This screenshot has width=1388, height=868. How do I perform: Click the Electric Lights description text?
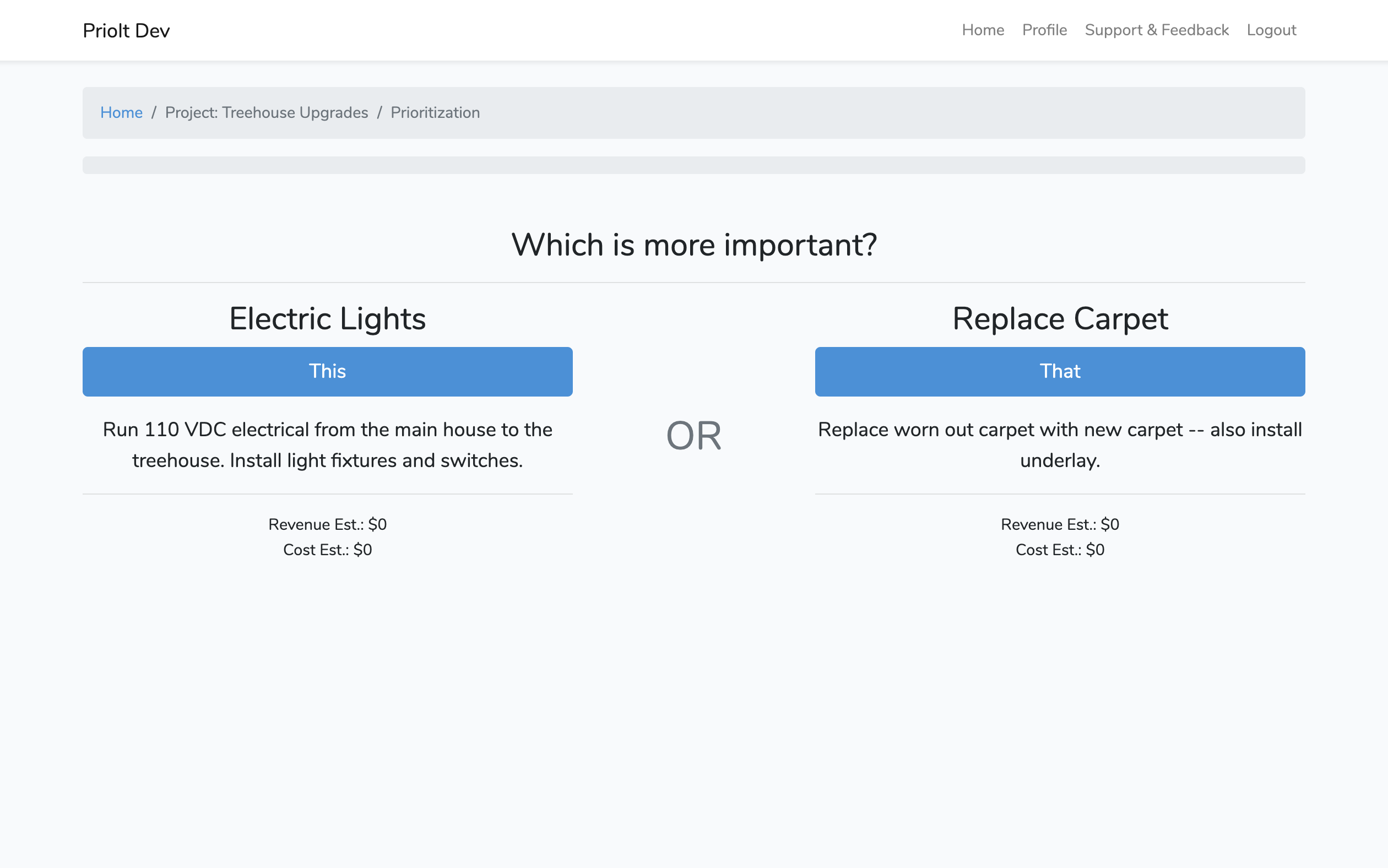pos(327,445)
